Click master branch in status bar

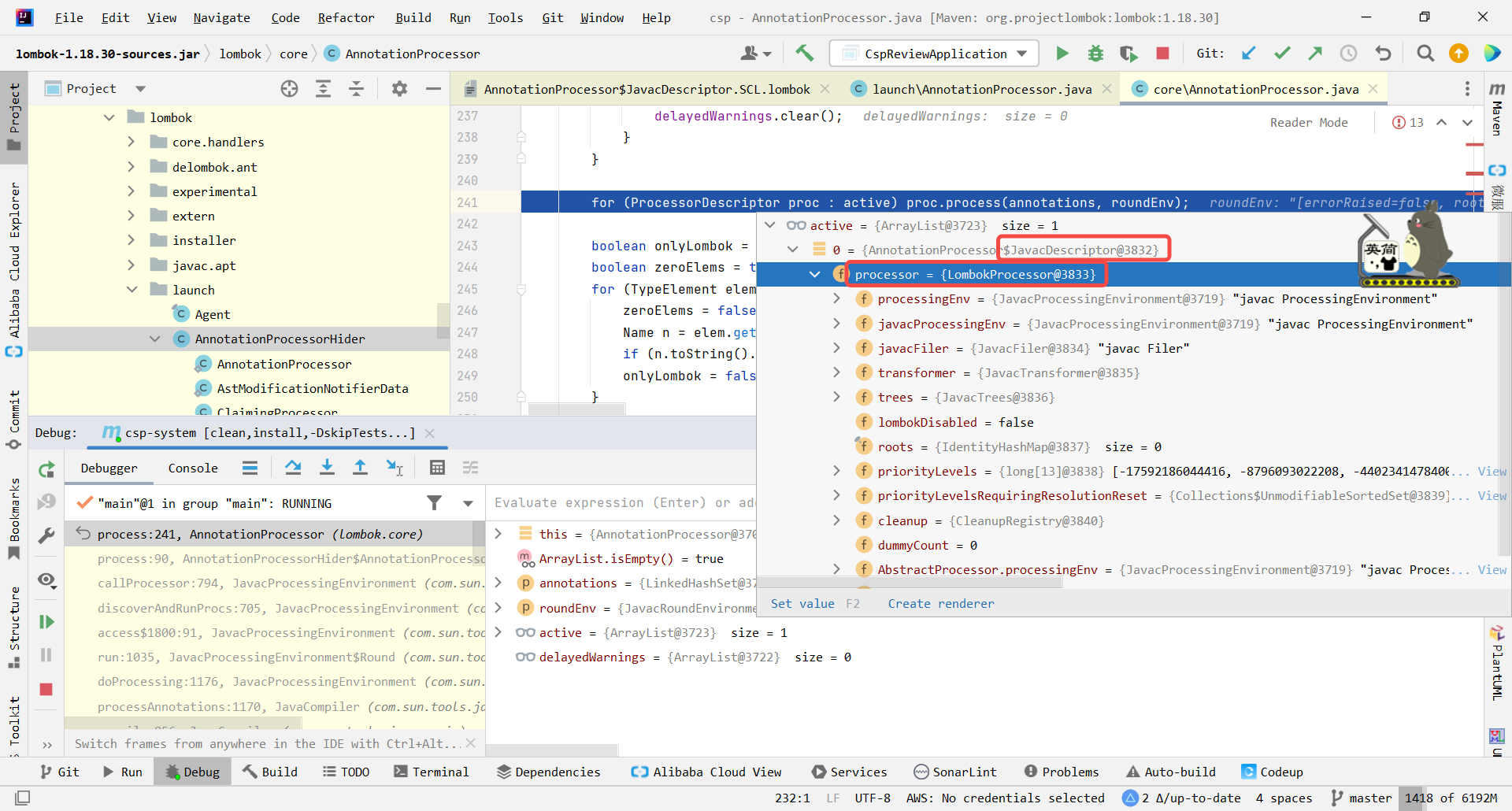pos(1362,798)
